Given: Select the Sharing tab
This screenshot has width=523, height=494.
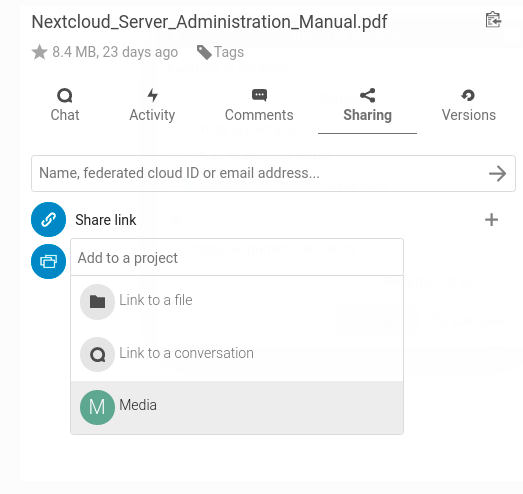Looking at the screenshot, I should 367,105.
